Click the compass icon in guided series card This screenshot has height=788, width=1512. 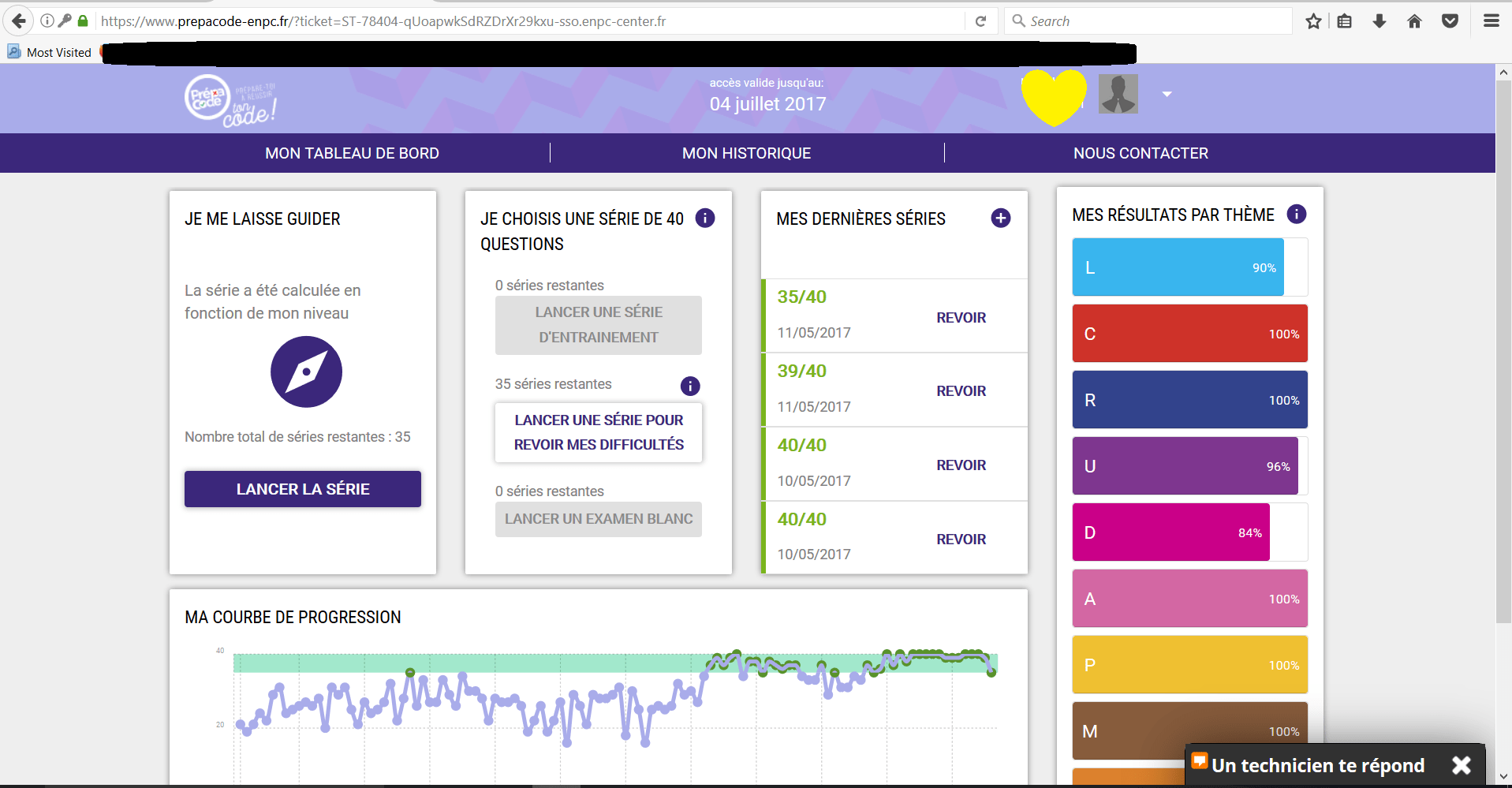point(306,372)
